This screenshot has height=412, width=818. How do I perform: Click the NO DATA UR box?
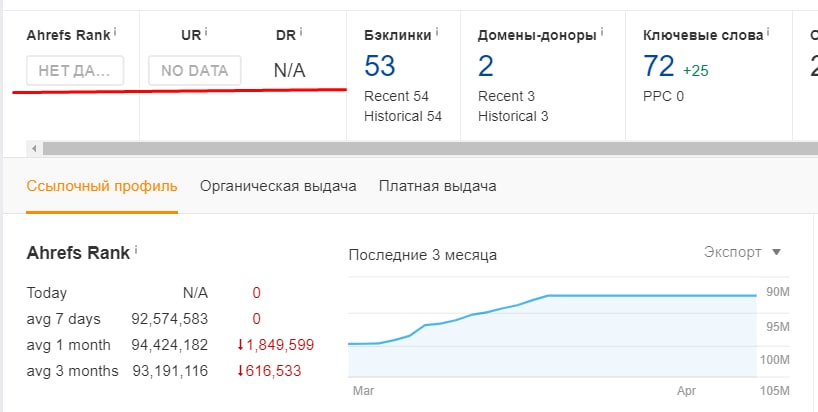pyautogui.click(x=195, y=70)
